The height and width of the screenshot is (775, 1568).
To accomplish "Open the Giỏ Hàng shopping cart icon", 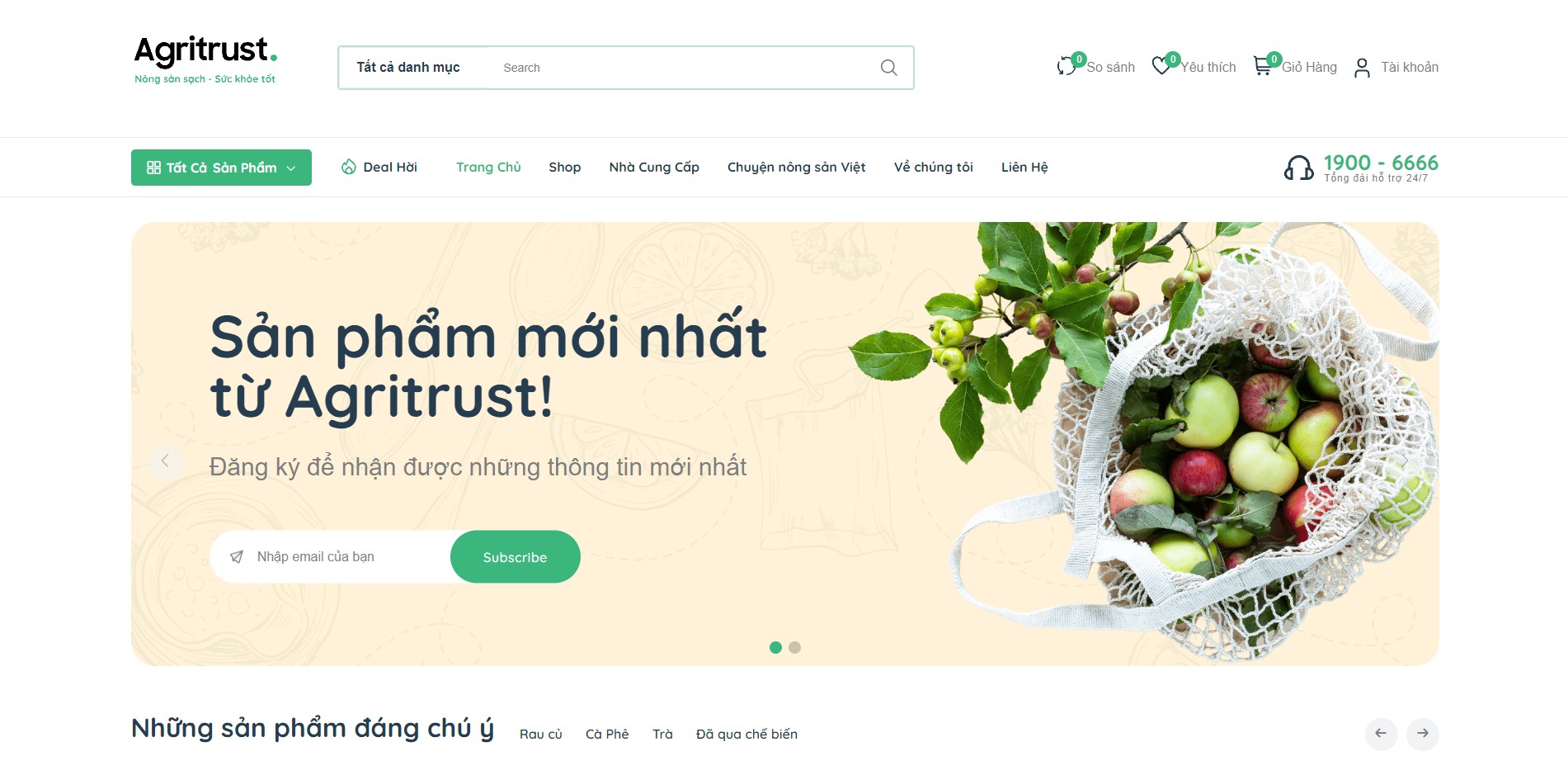I will point(1262,66).
